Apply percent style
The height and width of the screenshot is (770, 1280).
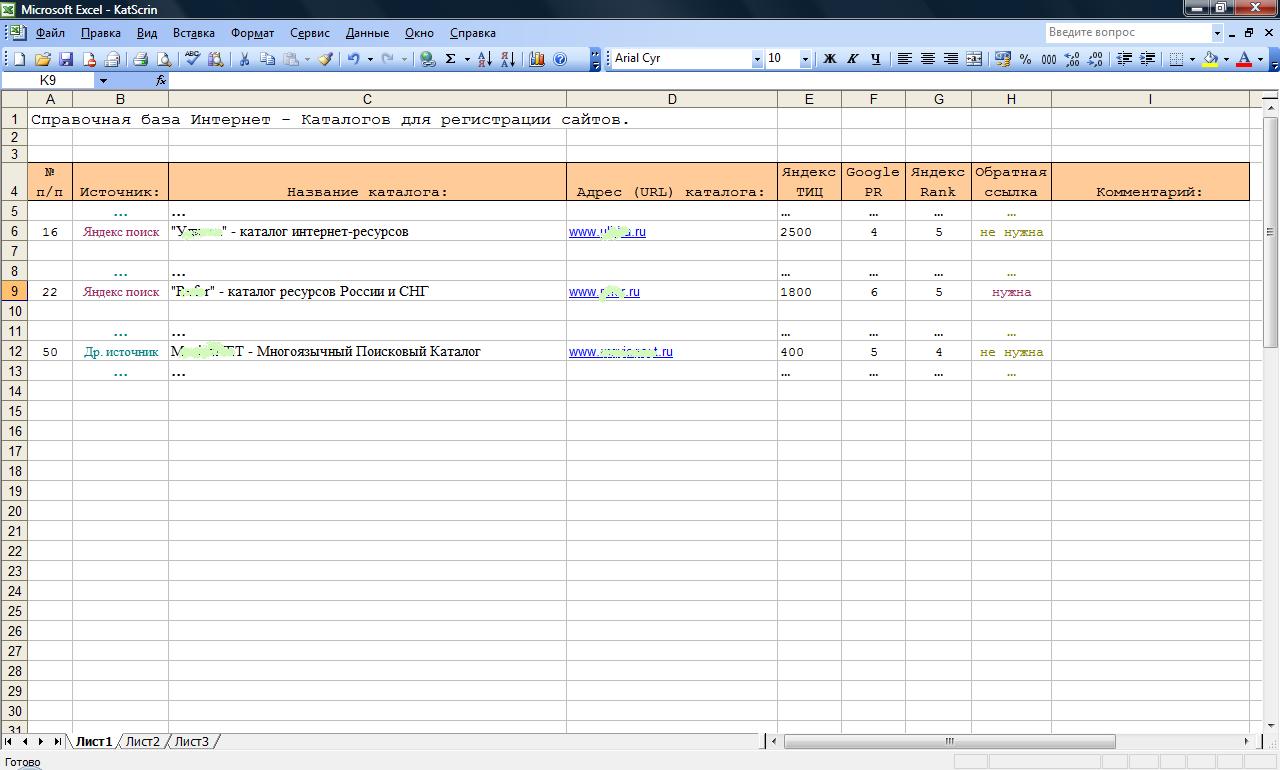coord(1025,59)
